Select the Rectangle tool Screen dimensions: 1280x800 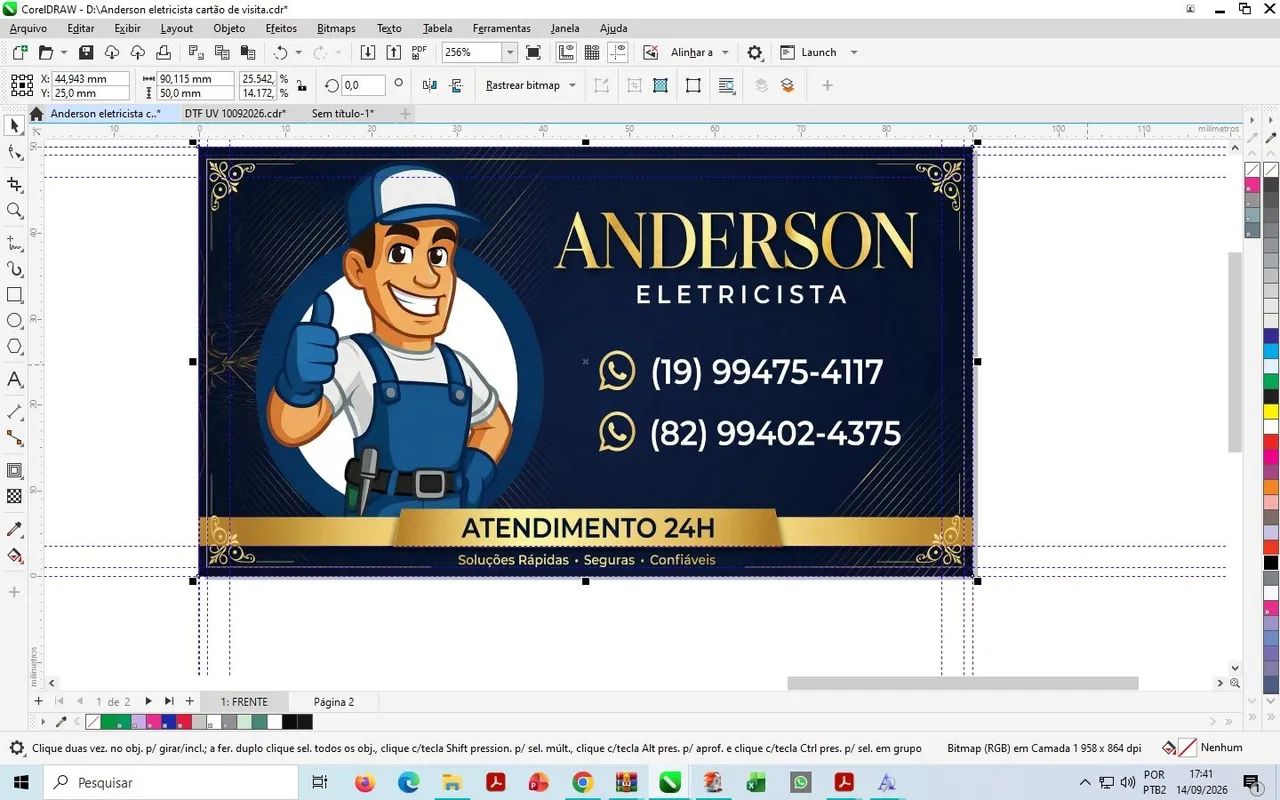(x=14, y=295)
